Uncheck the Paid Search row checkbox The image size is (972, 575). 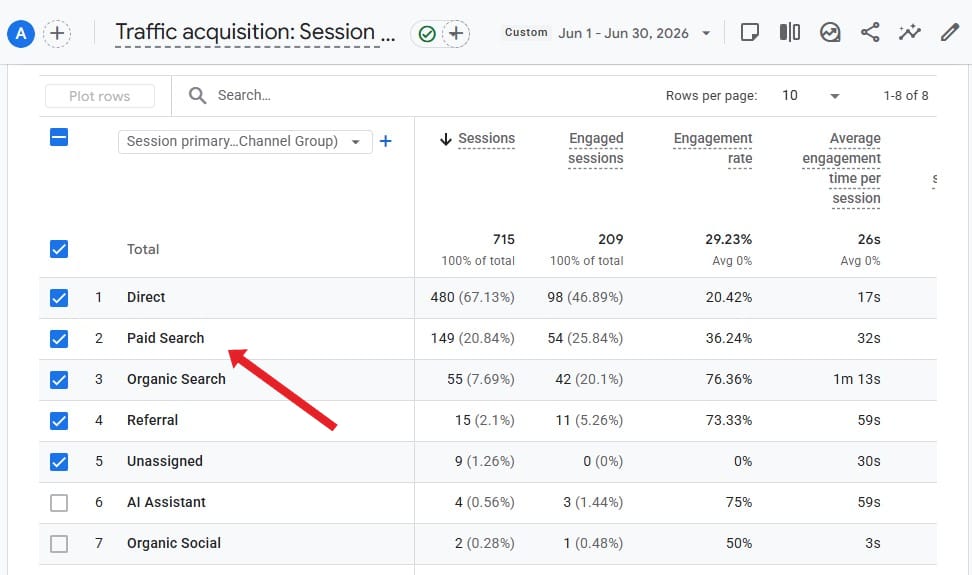pyautogui.click(x=59, y=339)
